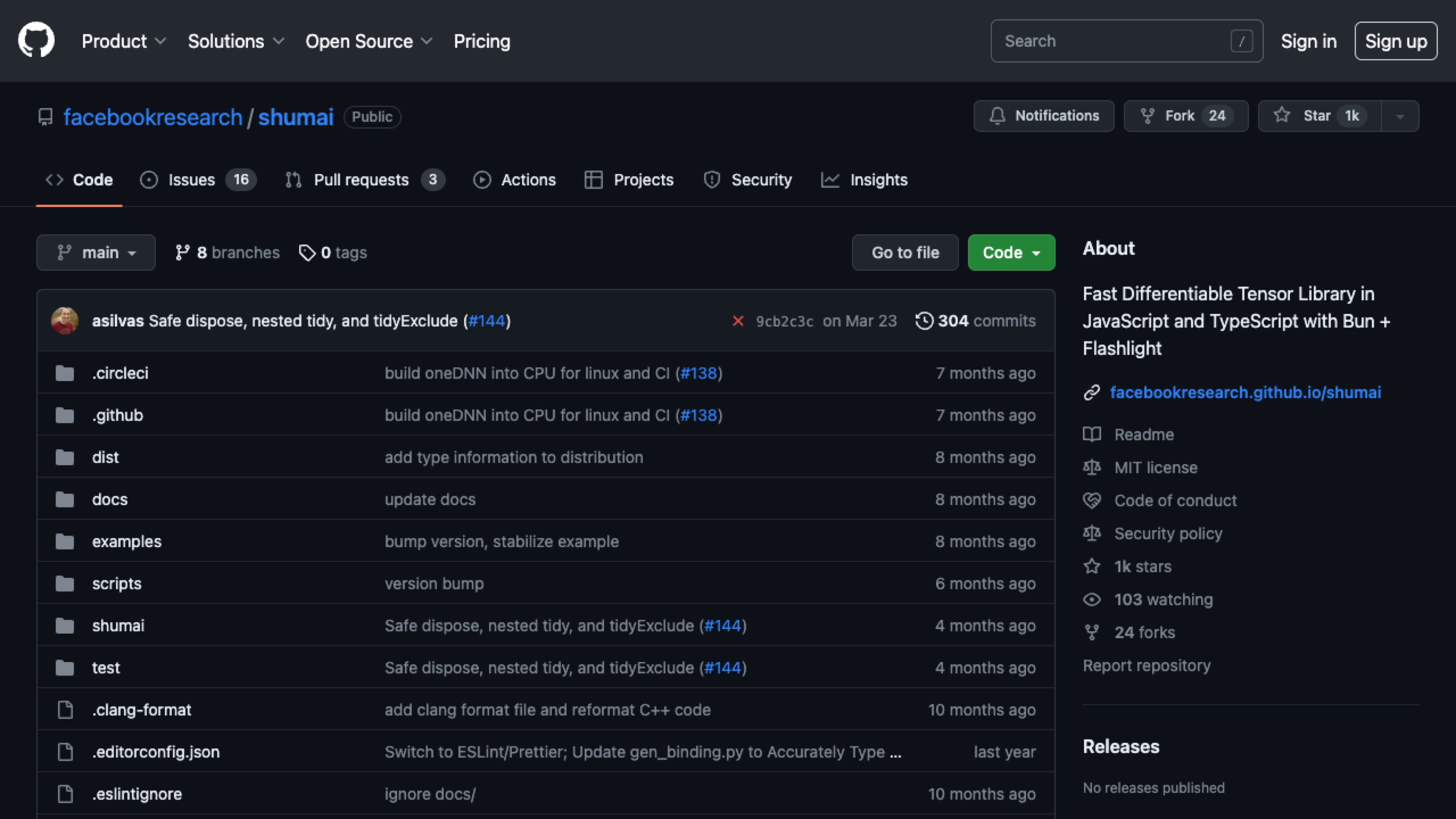Image resolution: width=1456 pixels, height=819 pixels.
Task: Open the star lists dropdown arrow
Action: (1400, 116)
